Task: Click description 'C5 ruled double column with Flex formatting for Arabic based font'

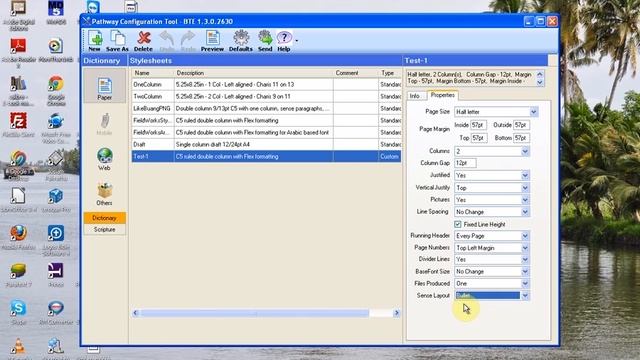Action: (x=252, y=133)
